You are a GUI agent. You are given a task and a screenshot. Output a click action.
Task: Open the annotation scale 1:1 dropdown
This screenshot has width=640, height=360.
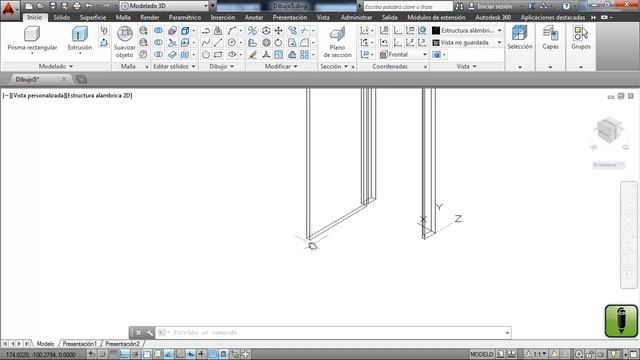pos(537,354)
